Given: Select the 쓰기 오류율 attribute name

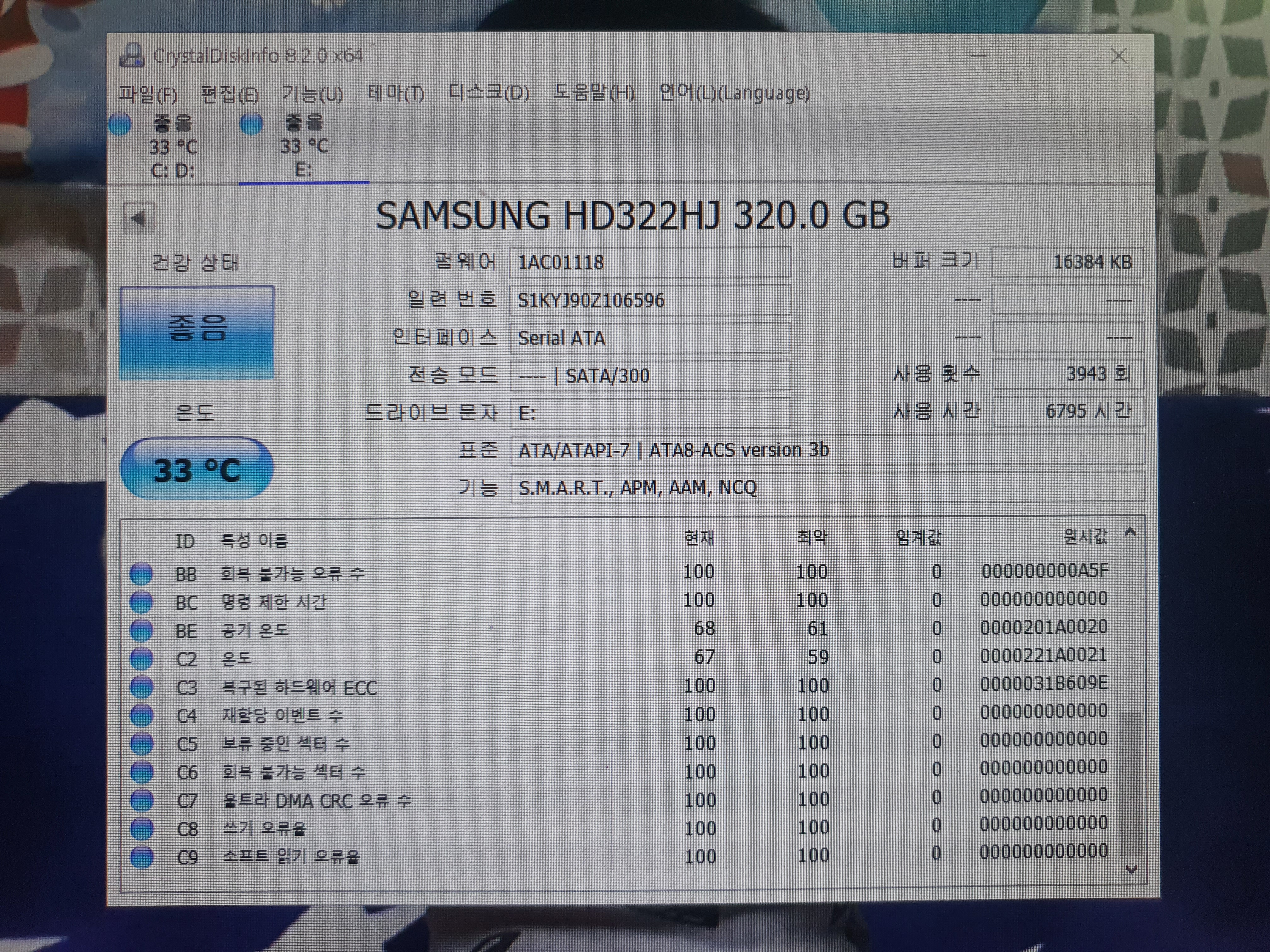Looking at the screenshot, I should tap(264, 829).
